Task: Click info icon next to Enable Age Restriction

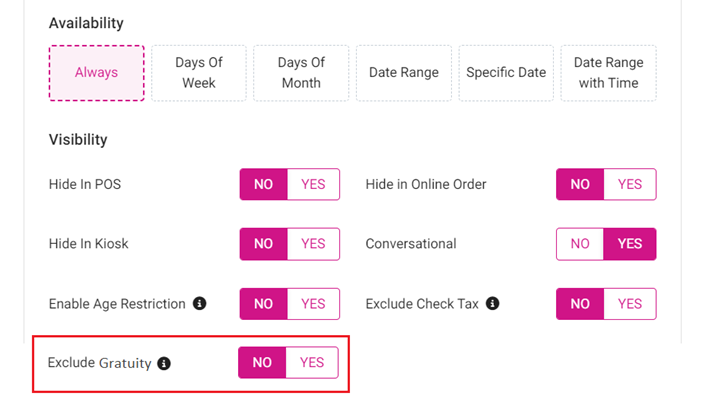Action: [x=199, y=303]
